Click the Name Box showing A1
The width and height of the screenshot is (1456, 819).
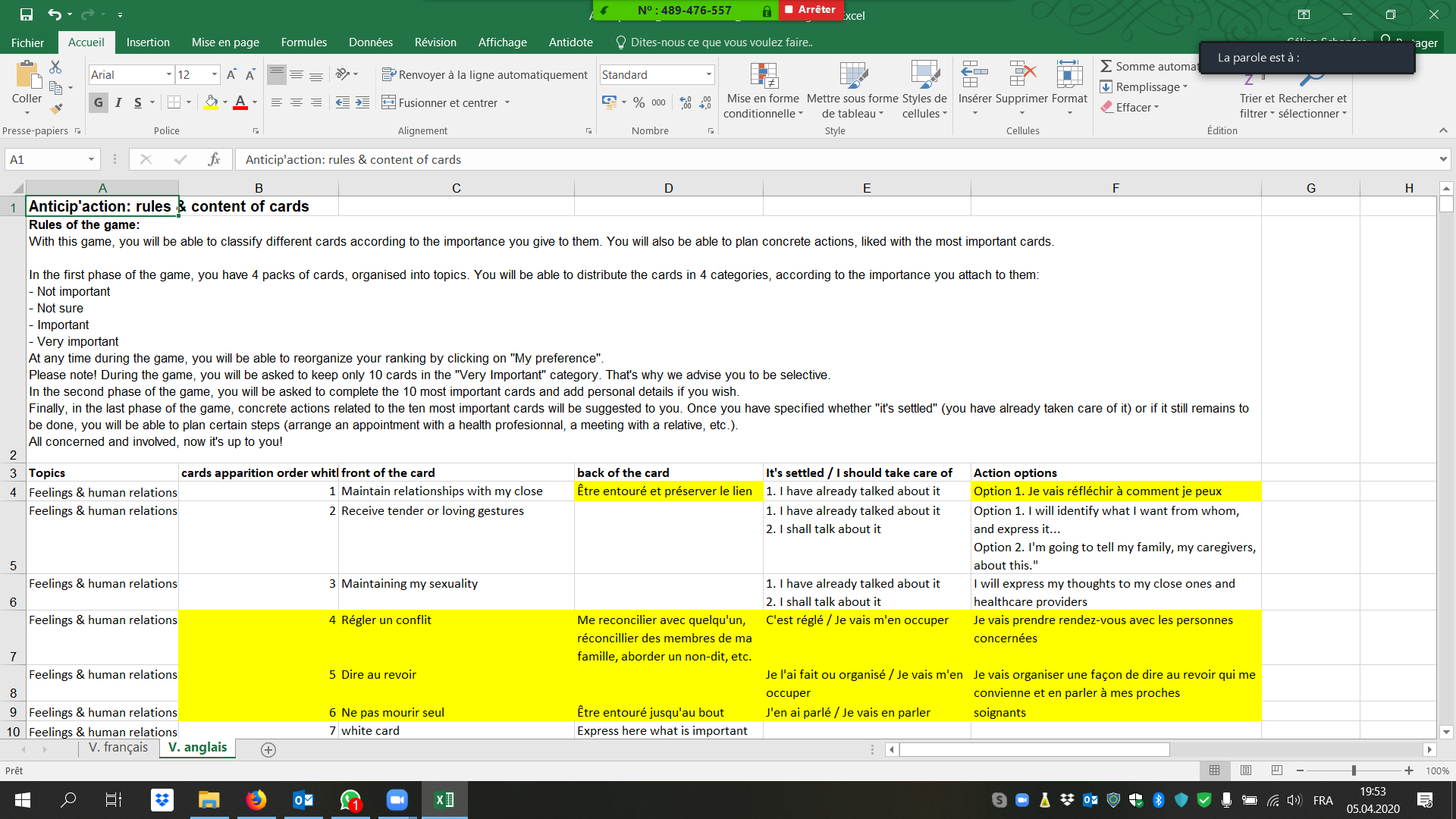(x=52, y=159)
